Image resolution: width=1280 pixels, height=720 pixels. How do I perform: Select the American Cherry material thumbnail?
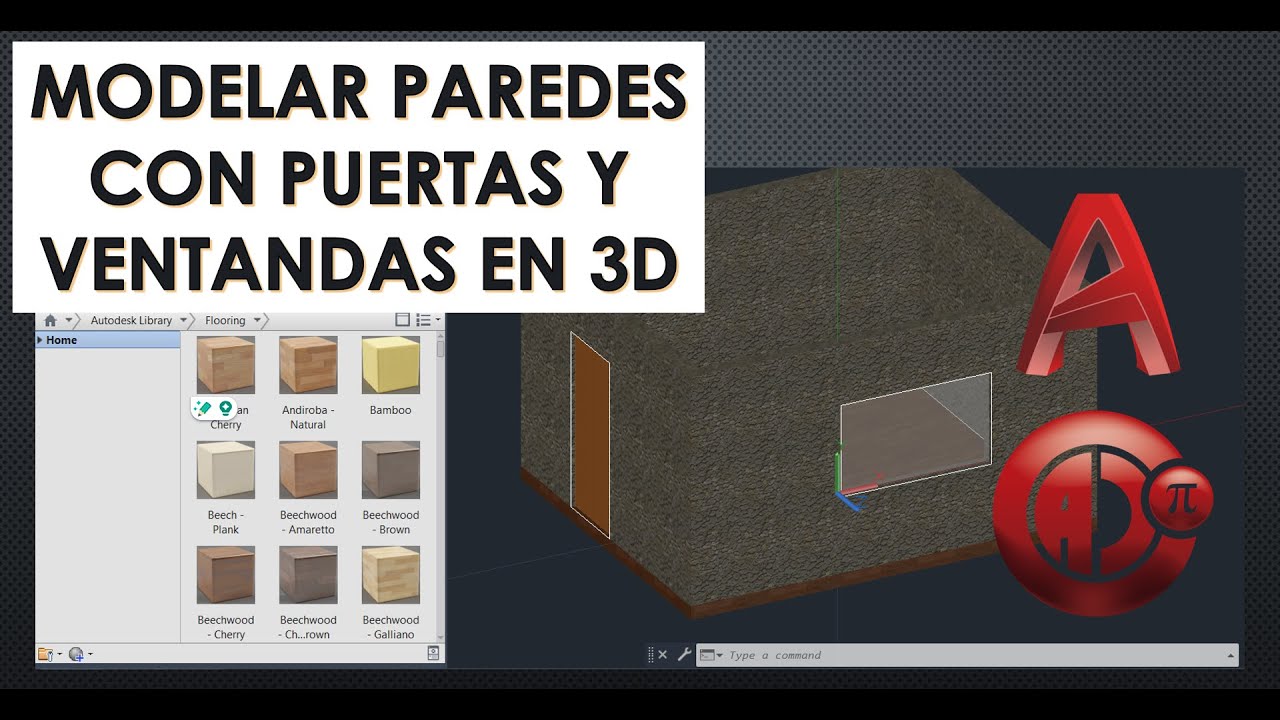pyautogui.click(x=226, y=364)
